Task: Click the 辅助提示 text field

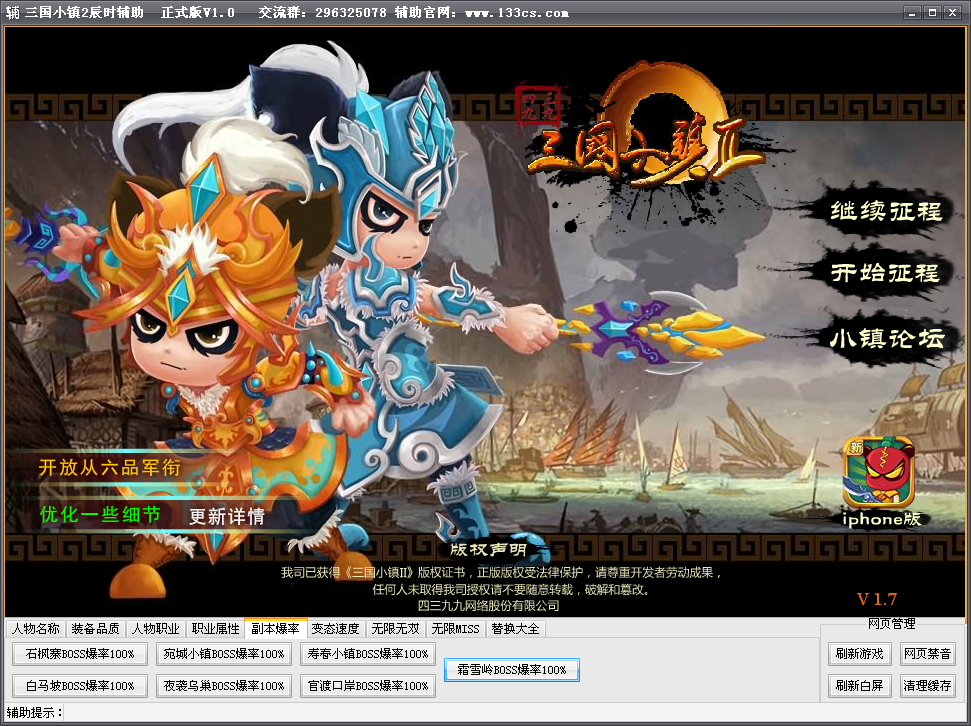Action: point(500,712)
